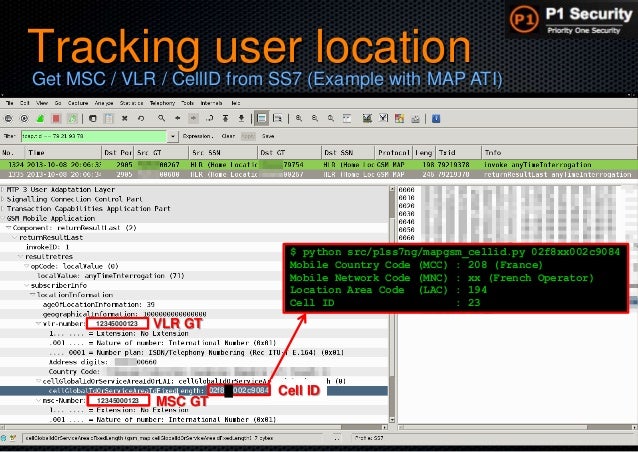Open display filters dialog icon
This screenshot has width=638, height=452.
383,118
